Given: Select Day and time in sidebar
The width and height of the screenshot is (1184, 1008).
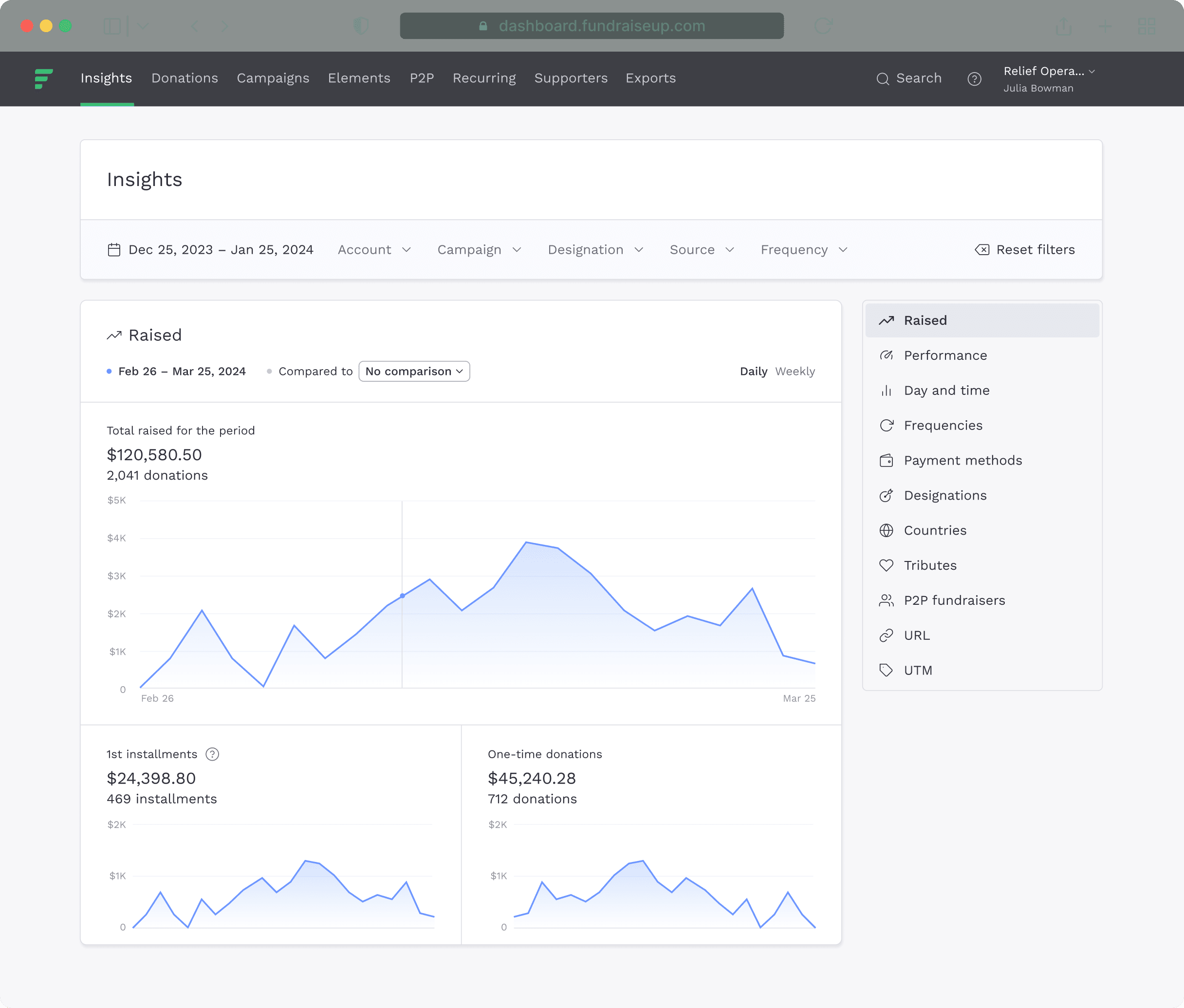Looking at the screenshot, I should click(x=982, y=390).
